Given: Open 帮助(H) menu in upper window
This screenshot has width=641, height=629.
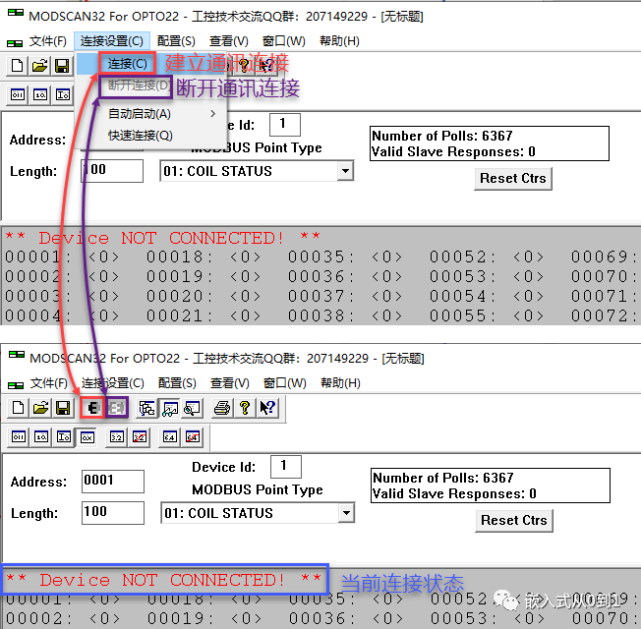Looking at the screenshot, I should point(339,41).
